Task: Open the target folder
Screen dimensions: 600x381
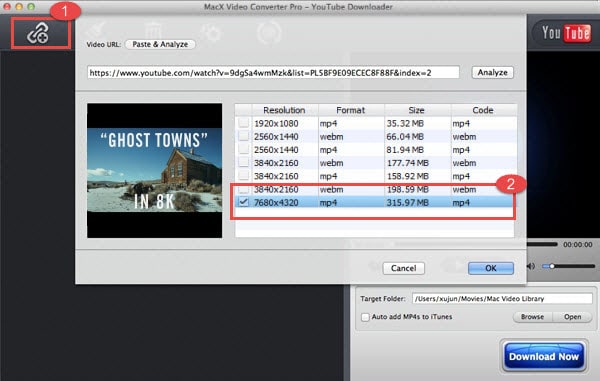Action: [572, 317]
